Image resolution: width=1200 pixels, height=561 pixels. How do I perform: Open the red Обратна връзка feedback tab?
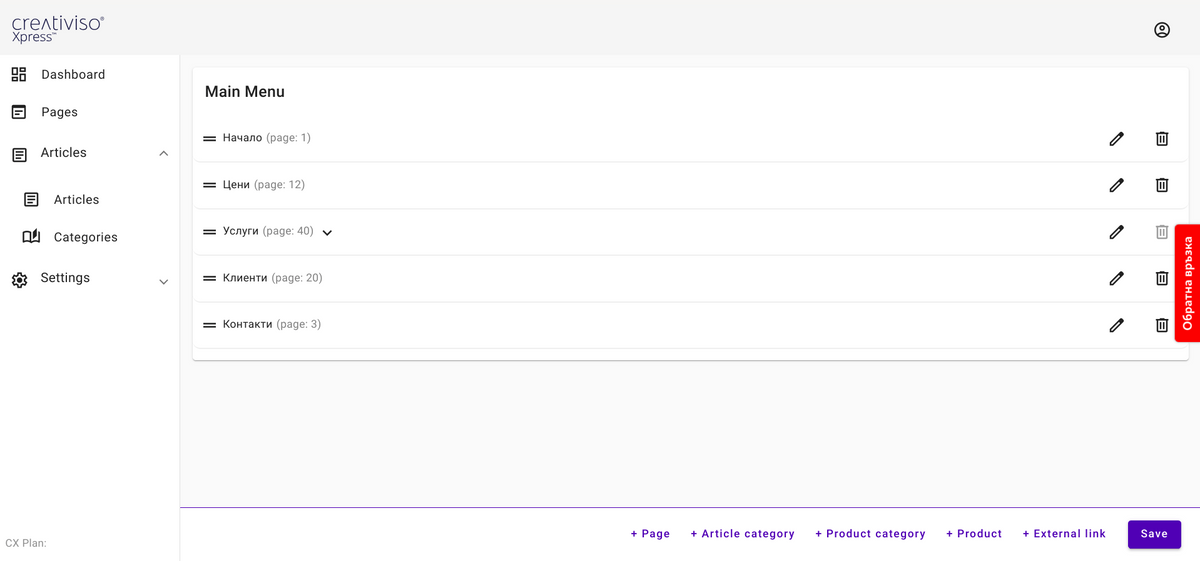(x=1187, y=283)
